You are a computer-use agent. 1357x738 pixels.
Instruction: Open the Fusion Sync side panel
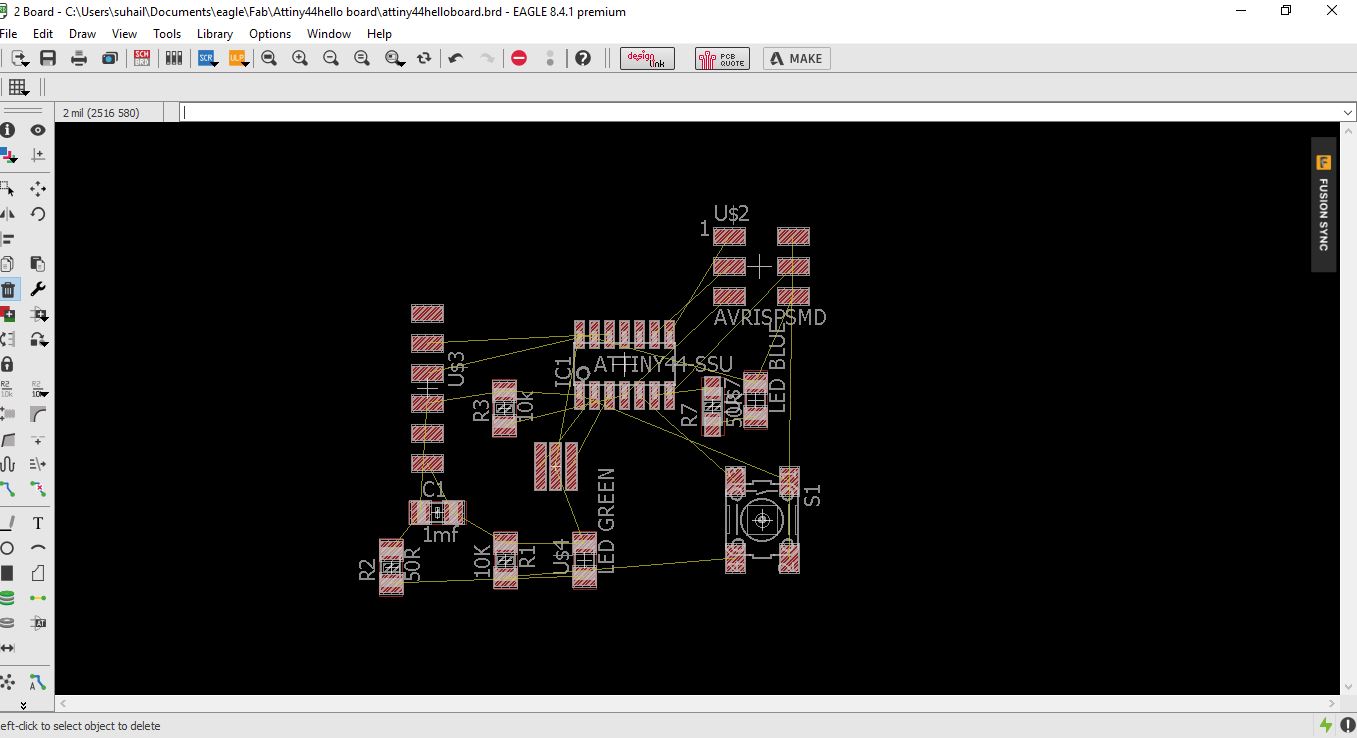coord(1323,204)
